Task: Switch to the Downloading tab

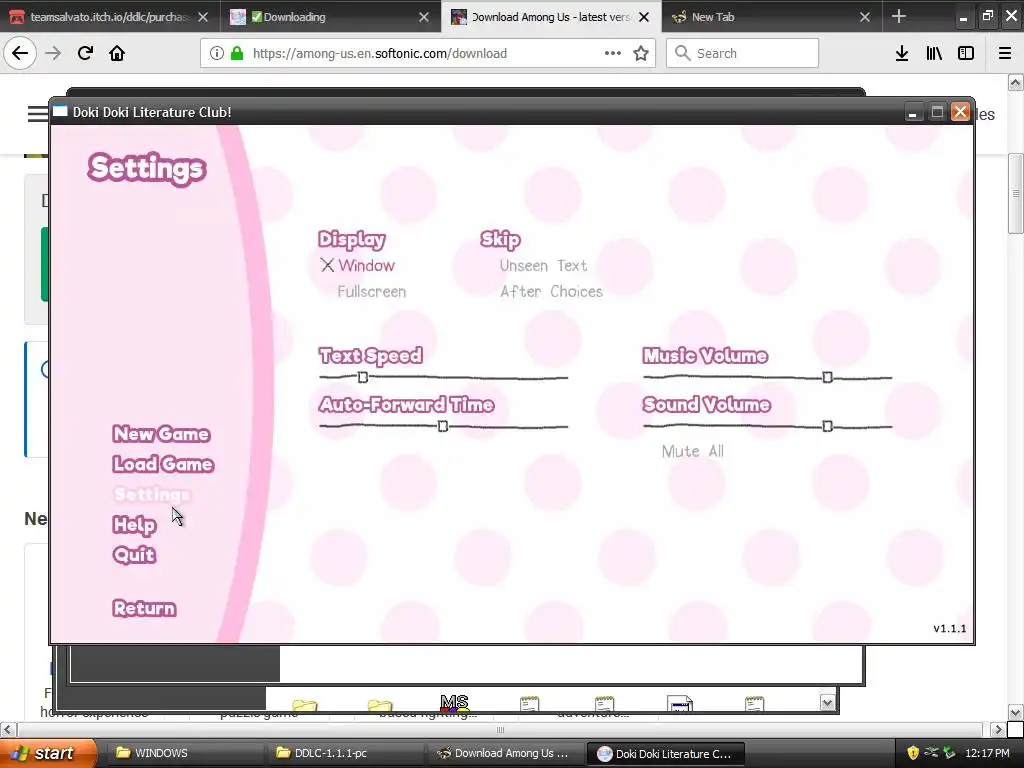Action: pyautogui.click(x=329, y=17)
